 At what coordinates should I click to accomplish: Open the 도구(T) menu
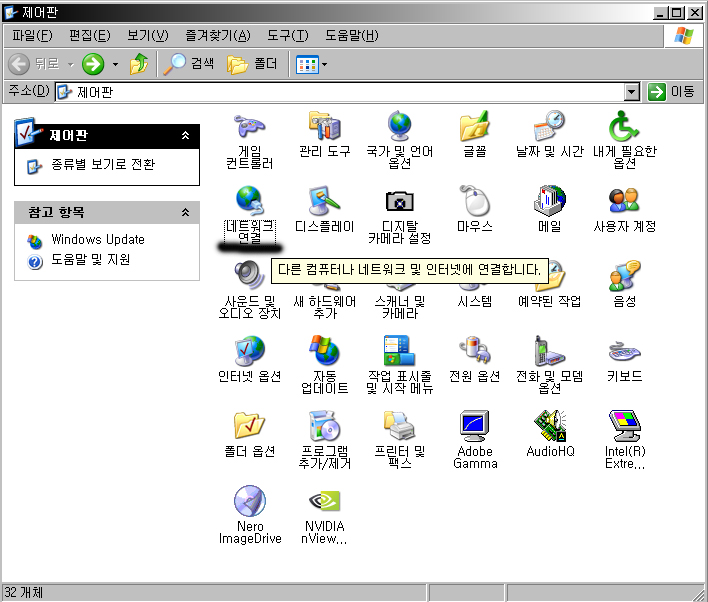point(288,35)
